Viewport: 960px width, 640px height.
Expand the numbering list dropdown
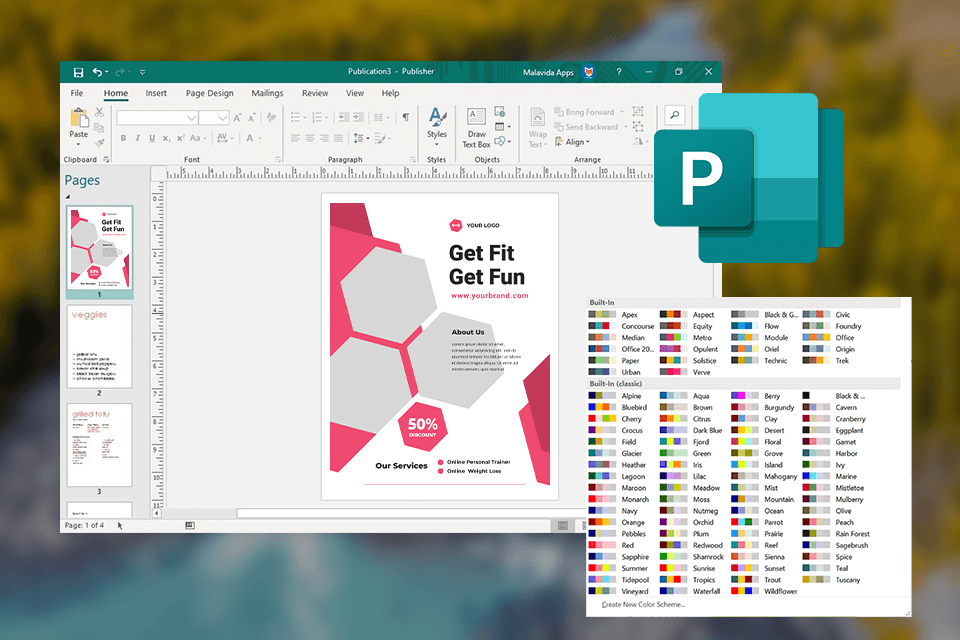pyautogui.click(x=326, y=118)
